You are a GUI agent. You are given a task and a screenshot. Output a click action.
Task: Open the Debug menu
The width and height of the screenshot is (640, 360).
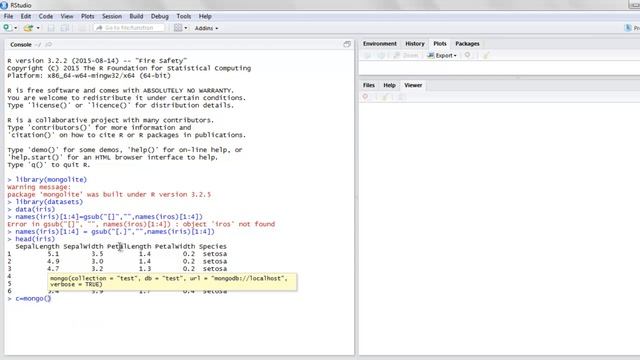click(160, 16)
